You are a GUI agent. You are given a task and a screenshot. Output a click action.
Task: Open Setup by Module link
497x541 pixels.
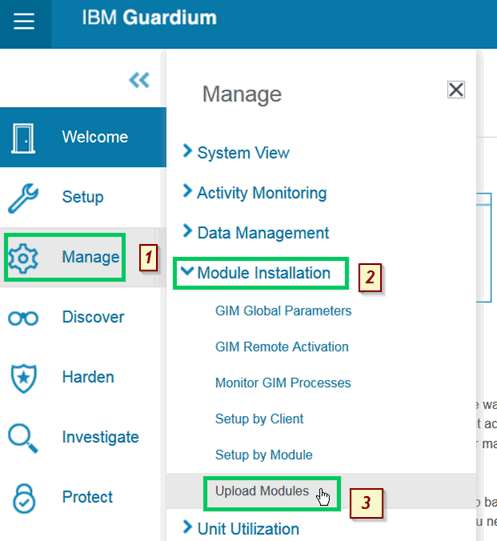pos(264,455)
